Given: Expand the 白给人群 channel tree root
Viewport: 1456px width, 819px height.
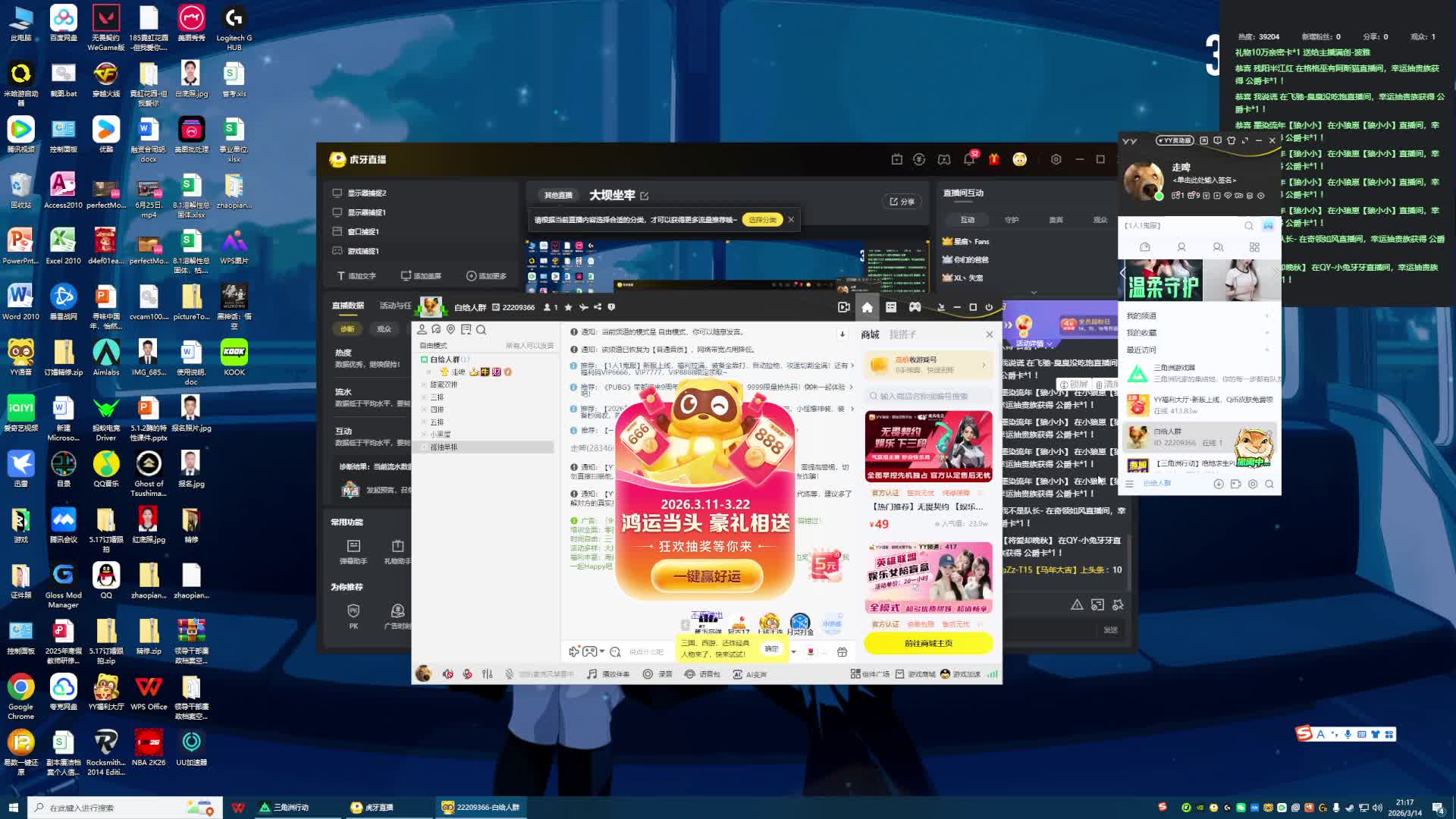Looking at the screenshot, I should (x=425, y=359).
